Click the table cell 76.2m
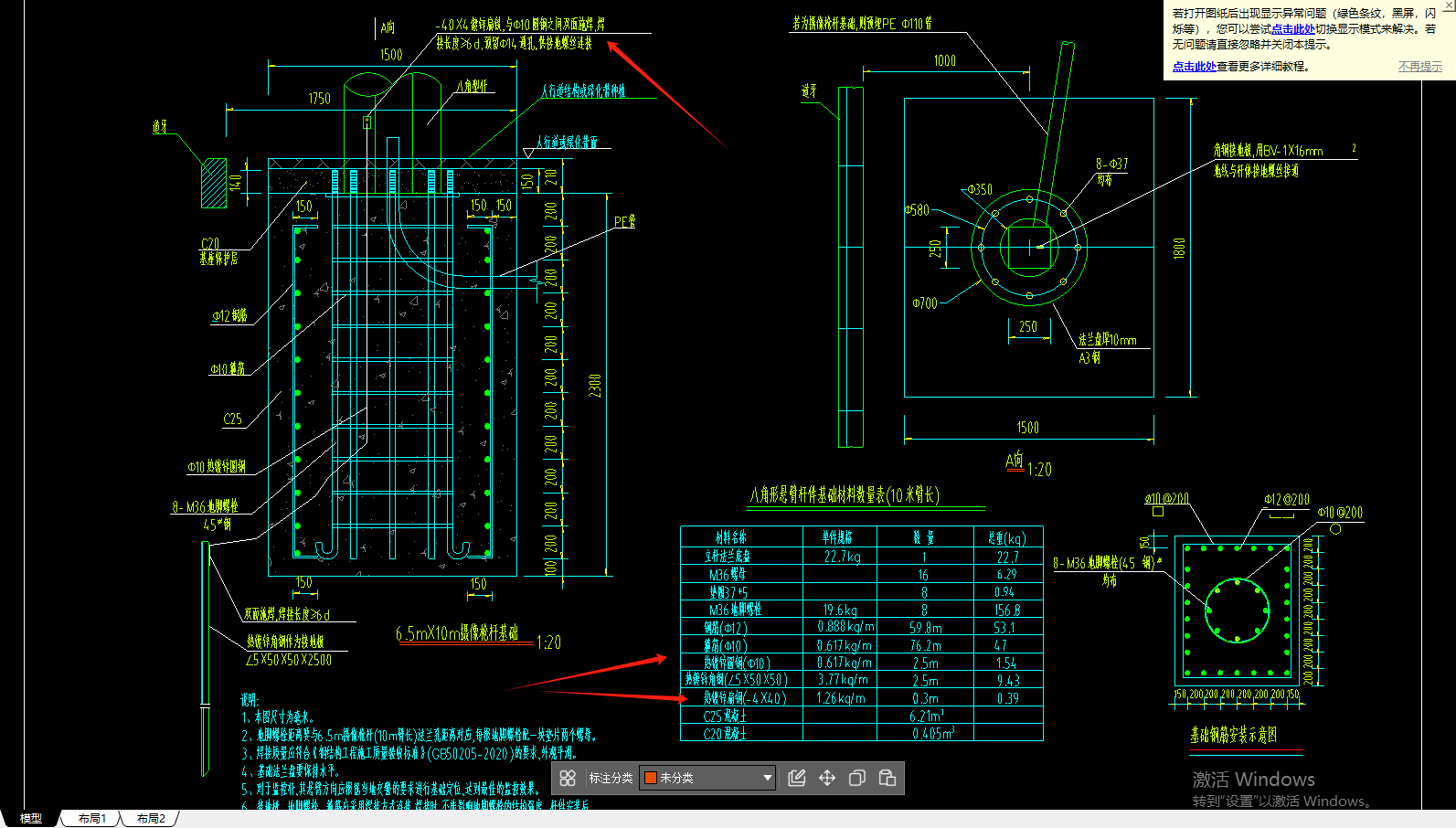Screen dimensions: 1456x828 point(925,645)
